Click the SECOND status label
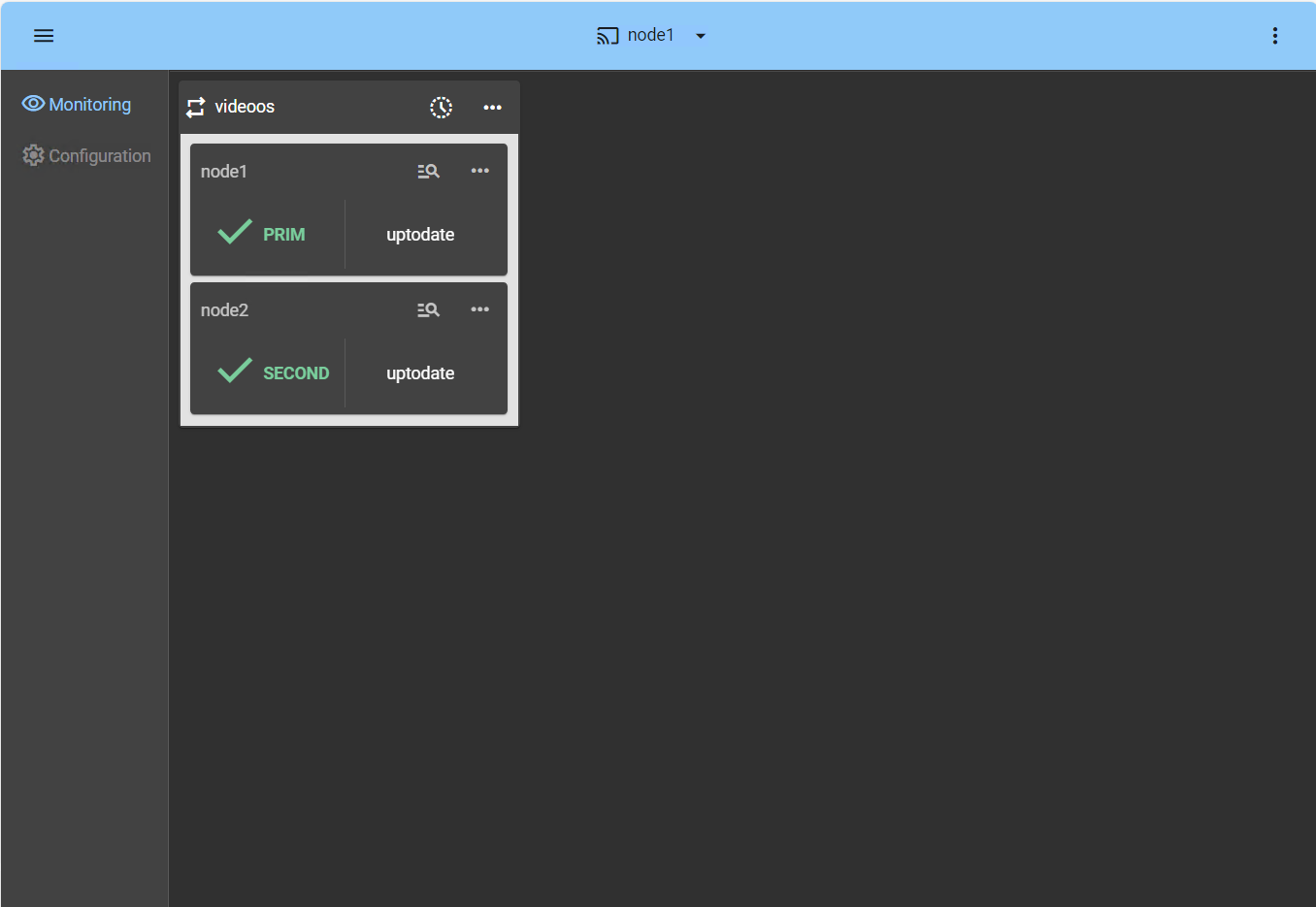Image resolution: width=1316 pixels, height=907 pixels. 296,373
